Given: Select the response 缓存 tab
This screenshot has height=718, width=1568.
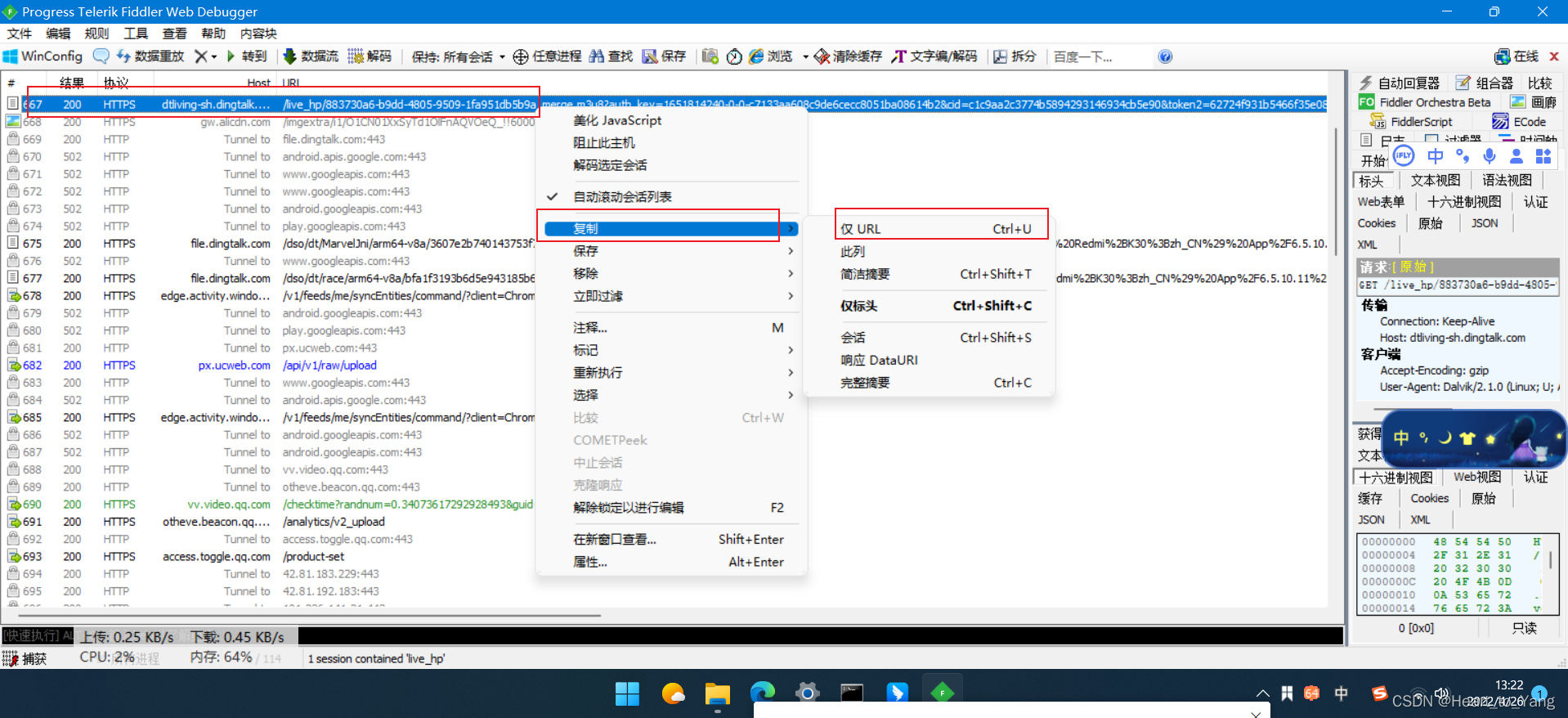Looking at the screenshot, I should pyautogui.click(x=1370, y=498).
